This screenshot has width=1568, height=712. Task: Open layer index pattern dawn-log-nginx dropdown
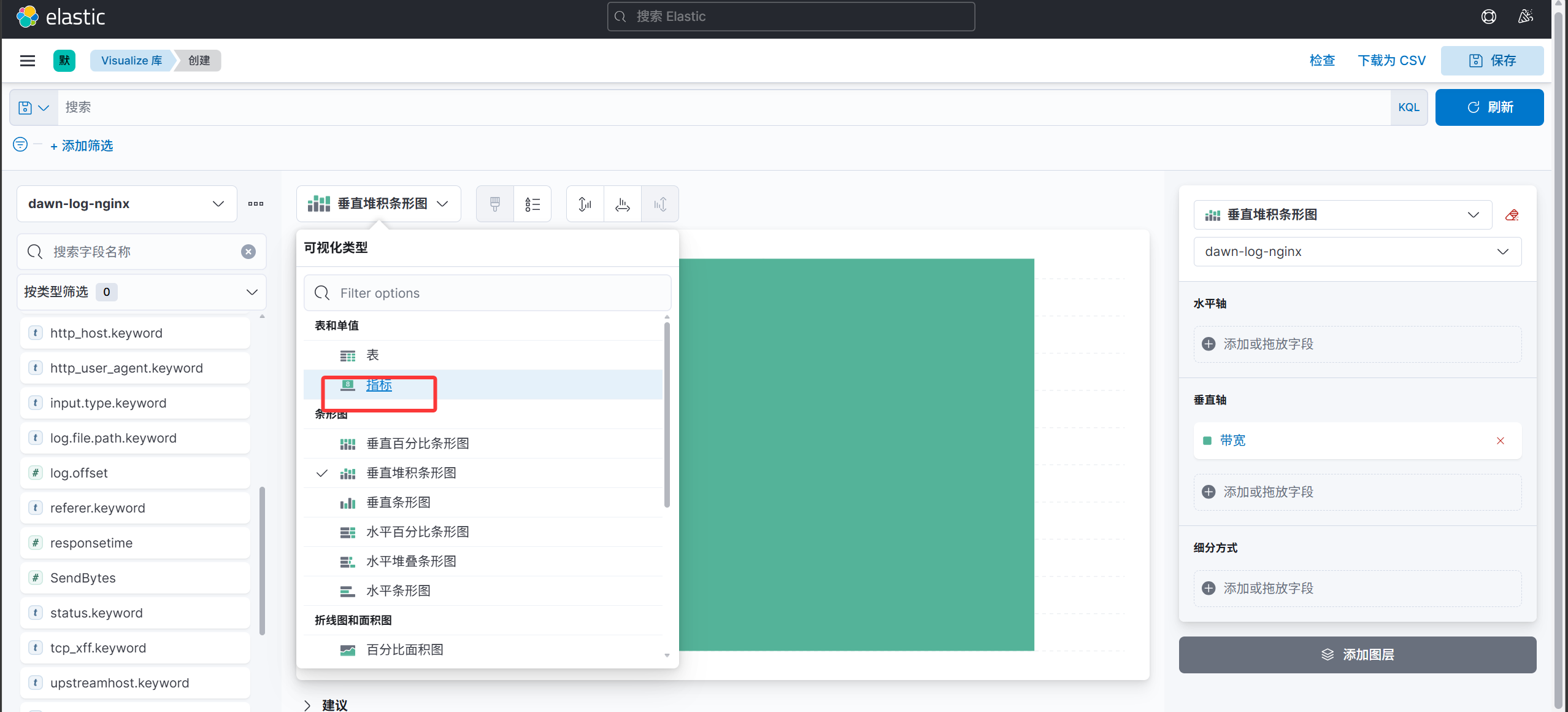[1358, 252]
